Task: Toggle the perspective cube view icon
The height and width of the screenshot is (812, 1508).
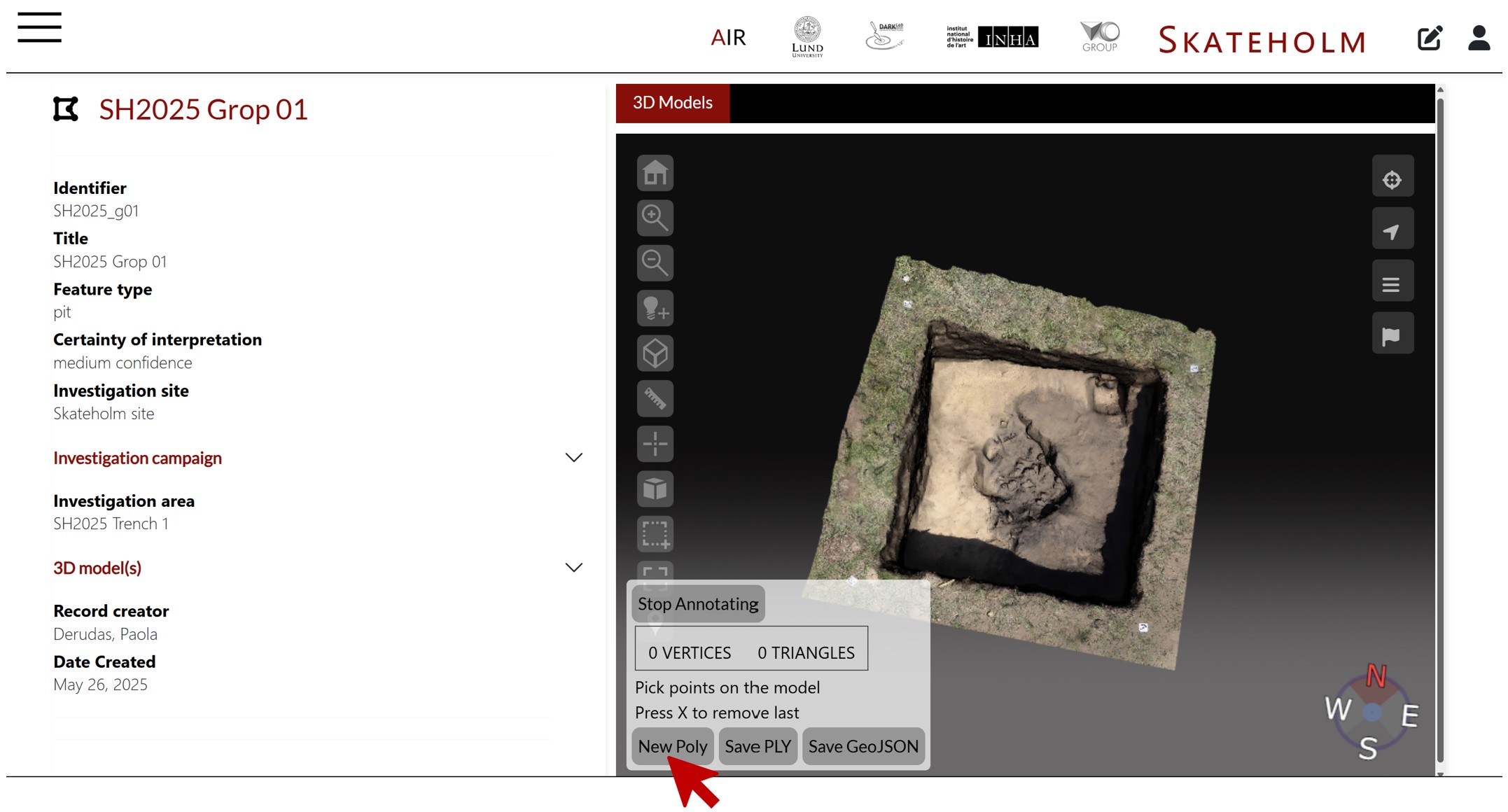Action: 655,353
